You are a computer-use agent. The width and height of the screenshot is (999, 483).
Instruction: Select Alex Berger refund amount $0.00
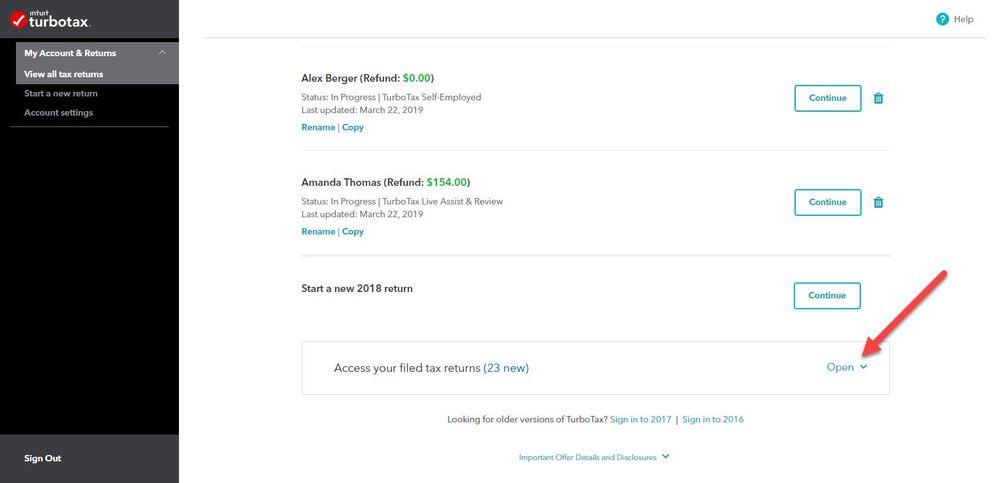click(x=417, y=78)
